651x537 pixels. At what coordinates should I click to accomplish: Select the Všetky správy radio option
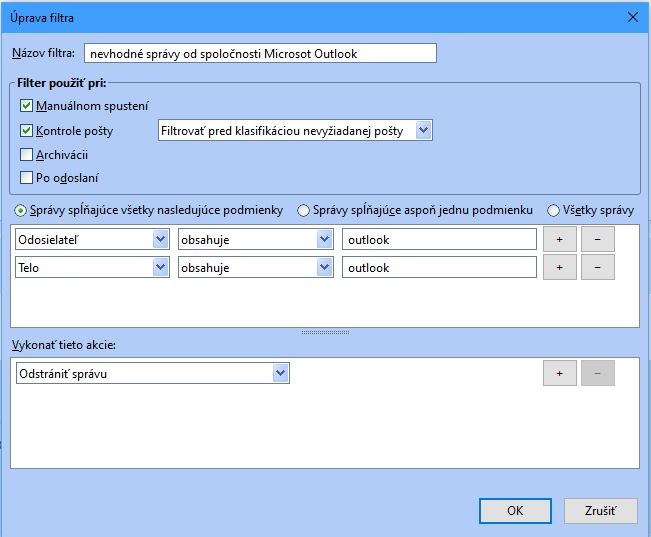(553, 210)
